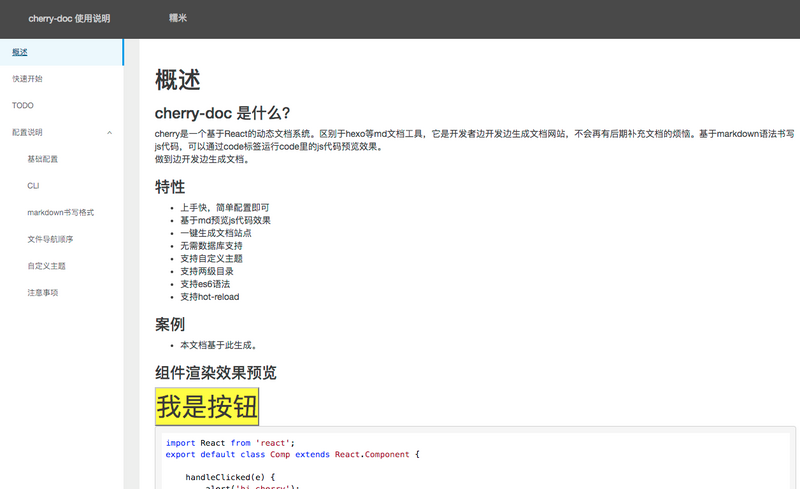This screenshot has height=489, width=800.
Task: Click the bullet '一键生成文档站点'
Action: [x=216, y=233]
